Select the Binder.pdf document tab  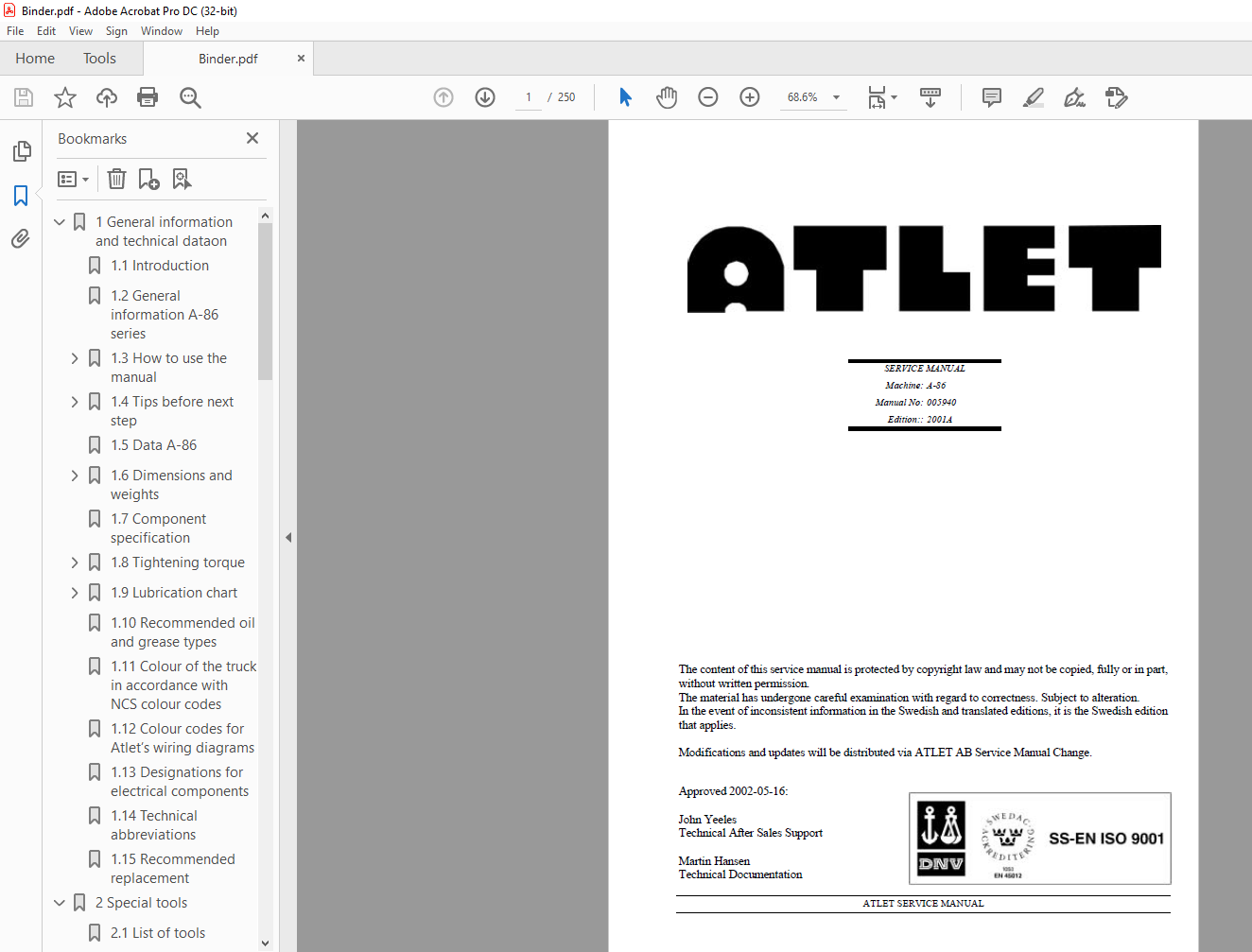(228, 59)
